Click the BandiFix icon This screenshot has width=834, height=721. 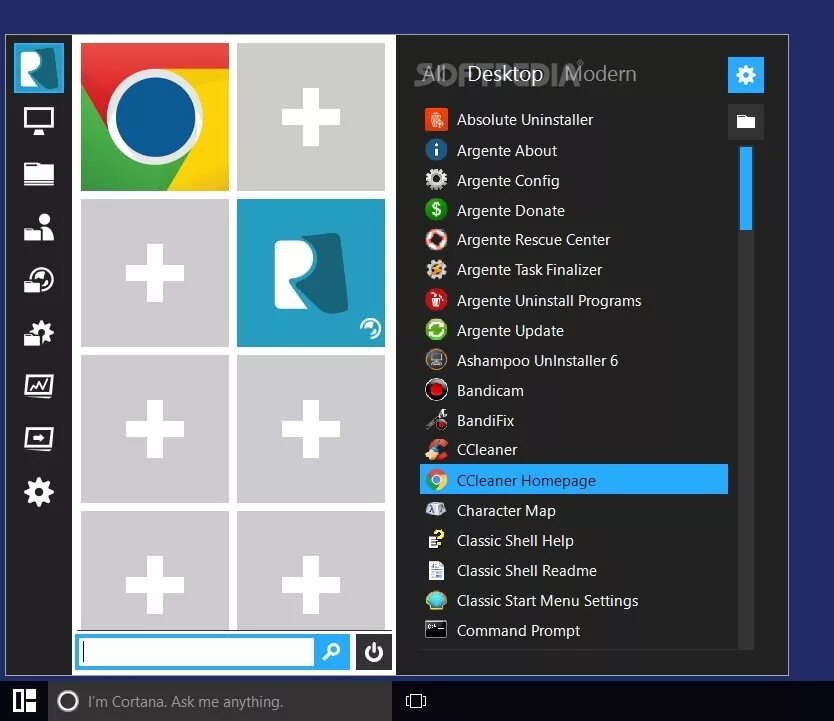(x=436, y=420)
